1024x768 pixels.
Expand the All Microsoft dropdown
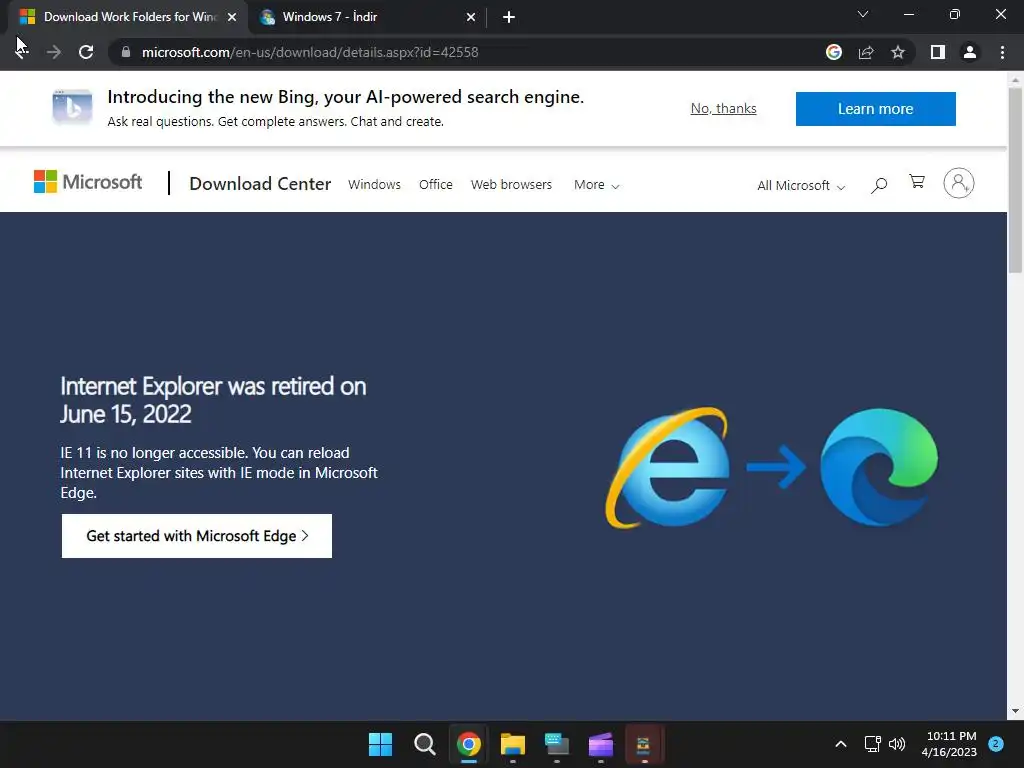click(x=801, y=185)
